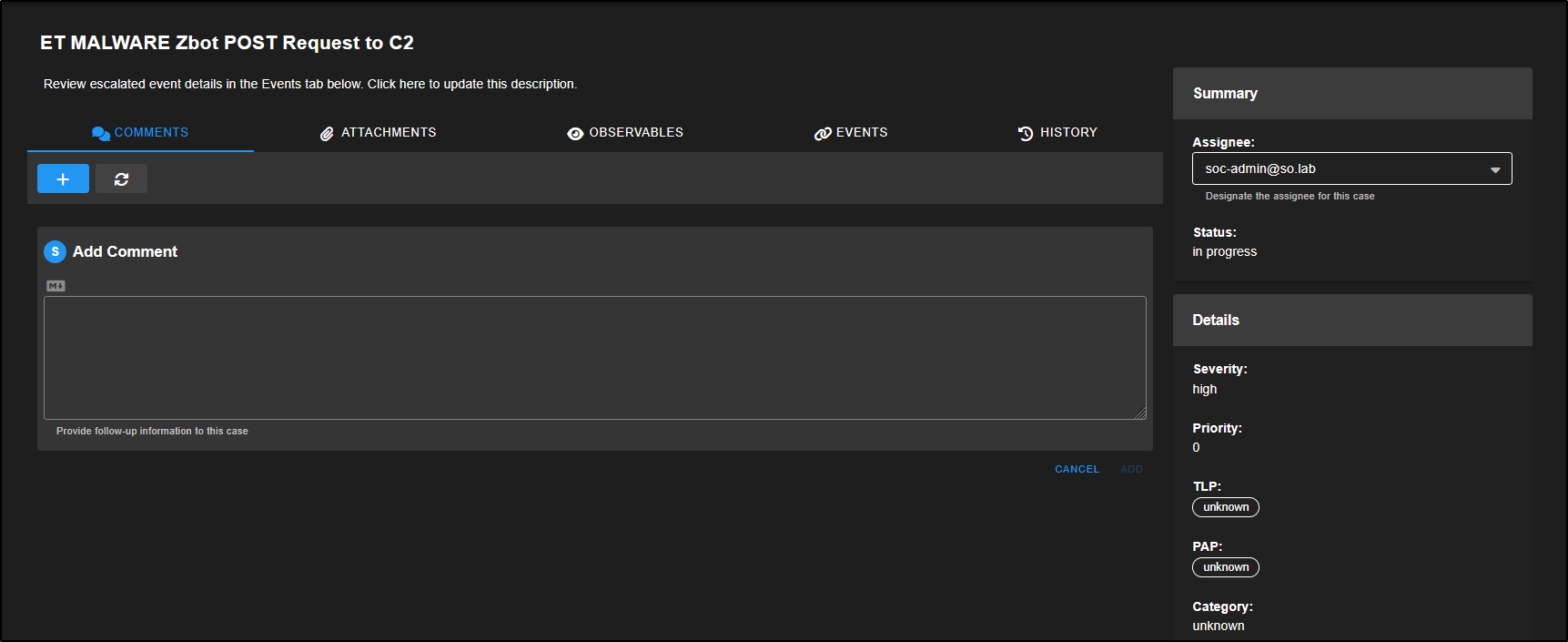Screen dimensions: 1568x642
Task: Click the blue plus add comment button
Action: click(x=63, y=179)
